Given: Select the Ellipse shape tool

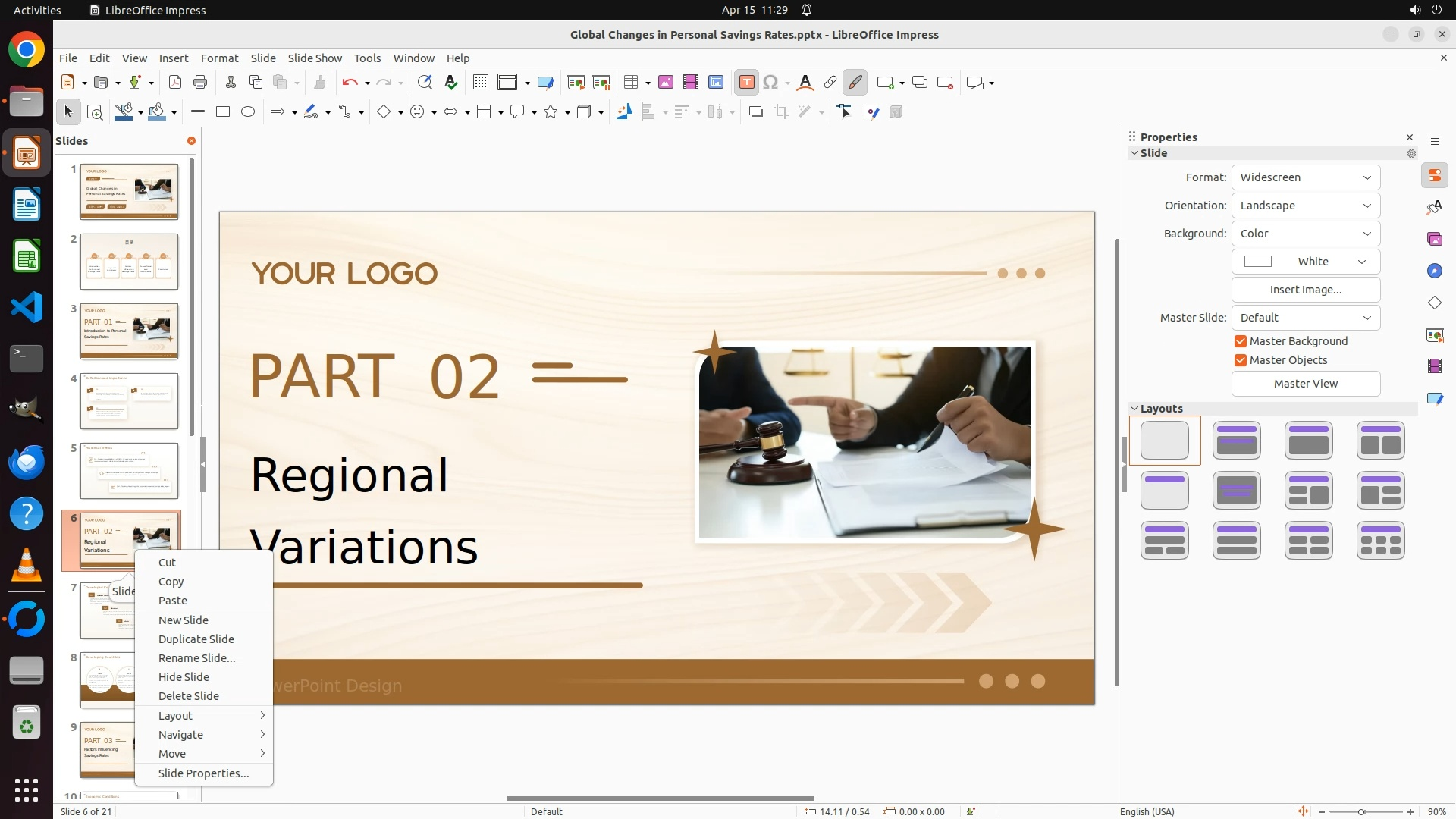Looking at the screenshot, I should (248, 112).
